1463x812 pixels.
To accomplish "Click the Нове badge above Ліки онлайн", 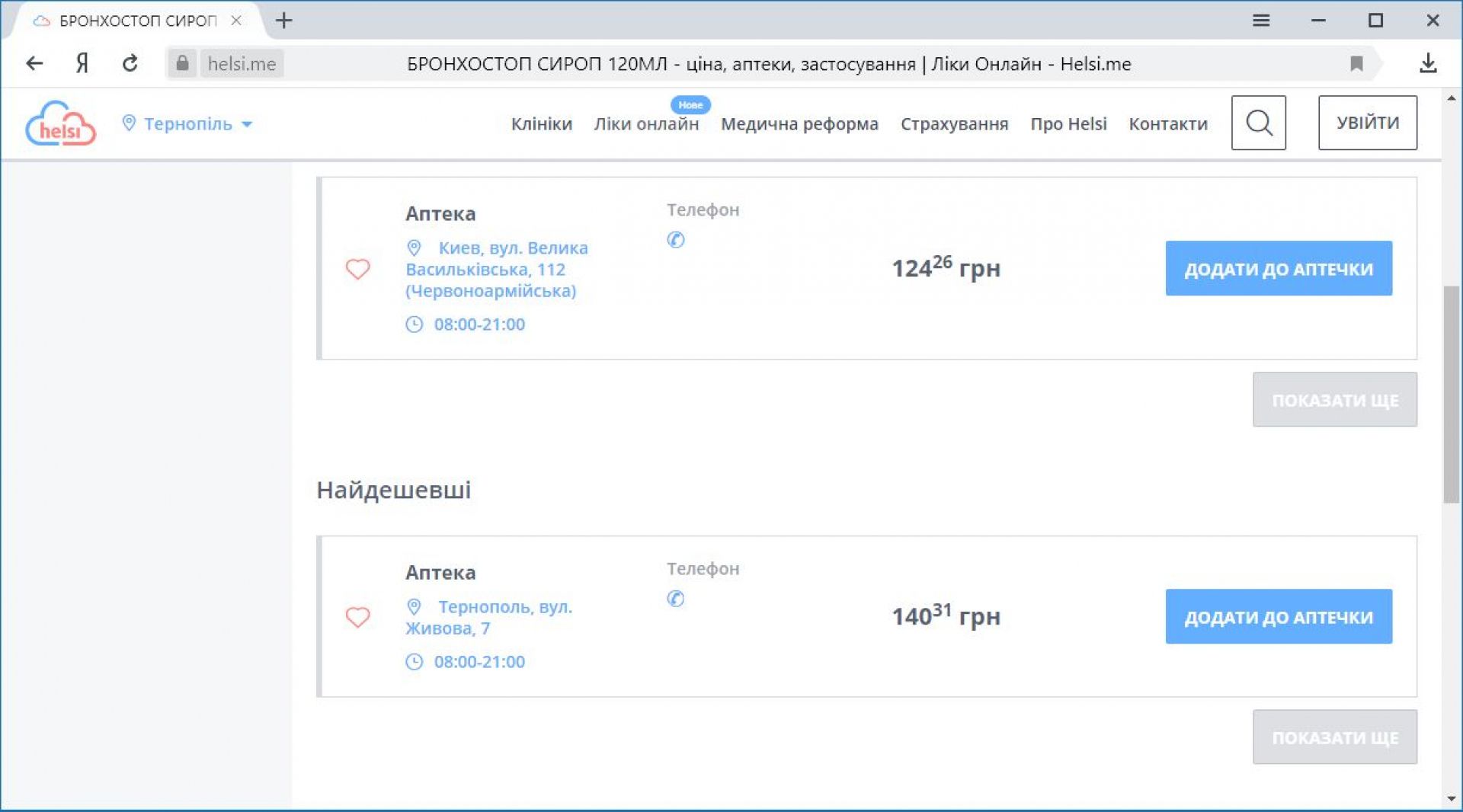I will pos(690,105).
